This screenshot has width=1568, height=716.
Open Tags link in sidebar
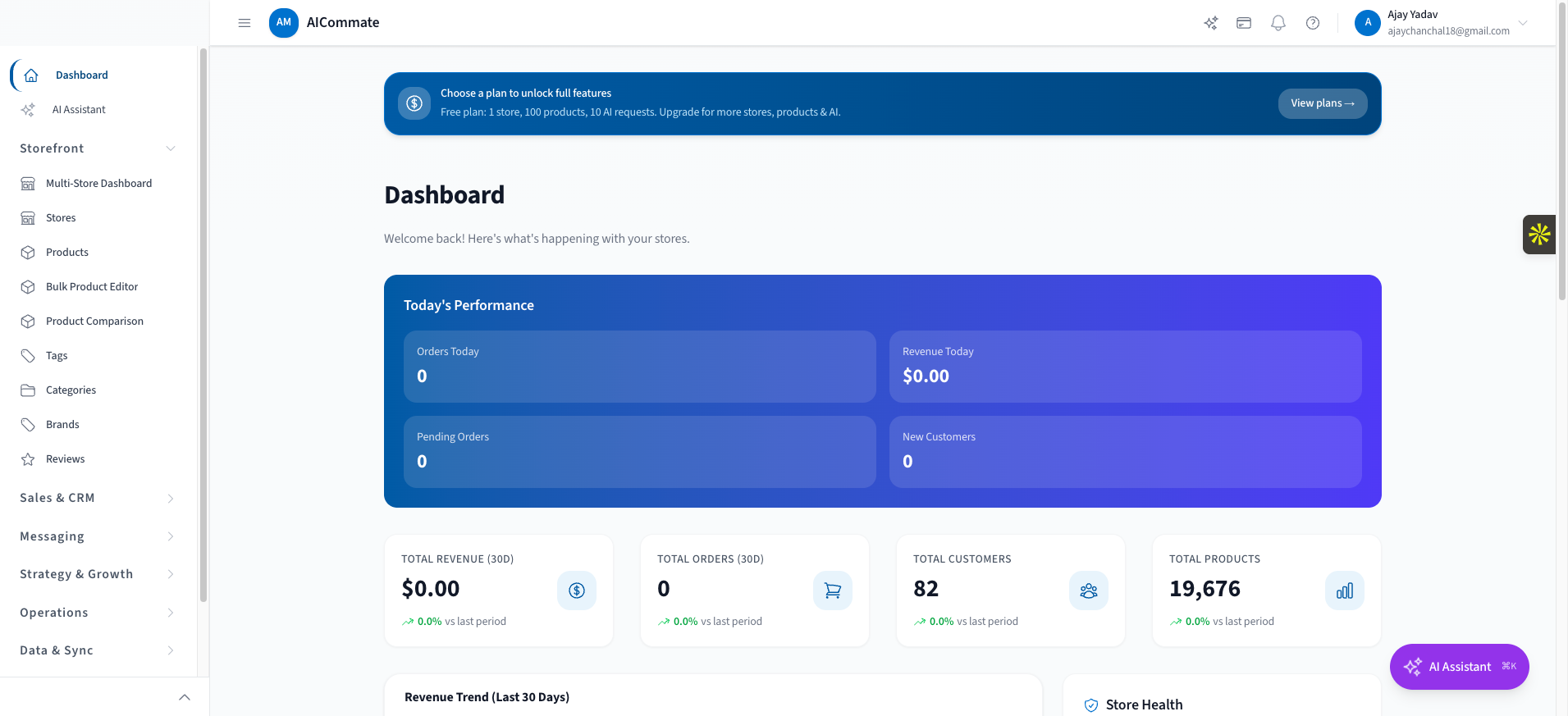pyautogui.click(x=57, y=356)
